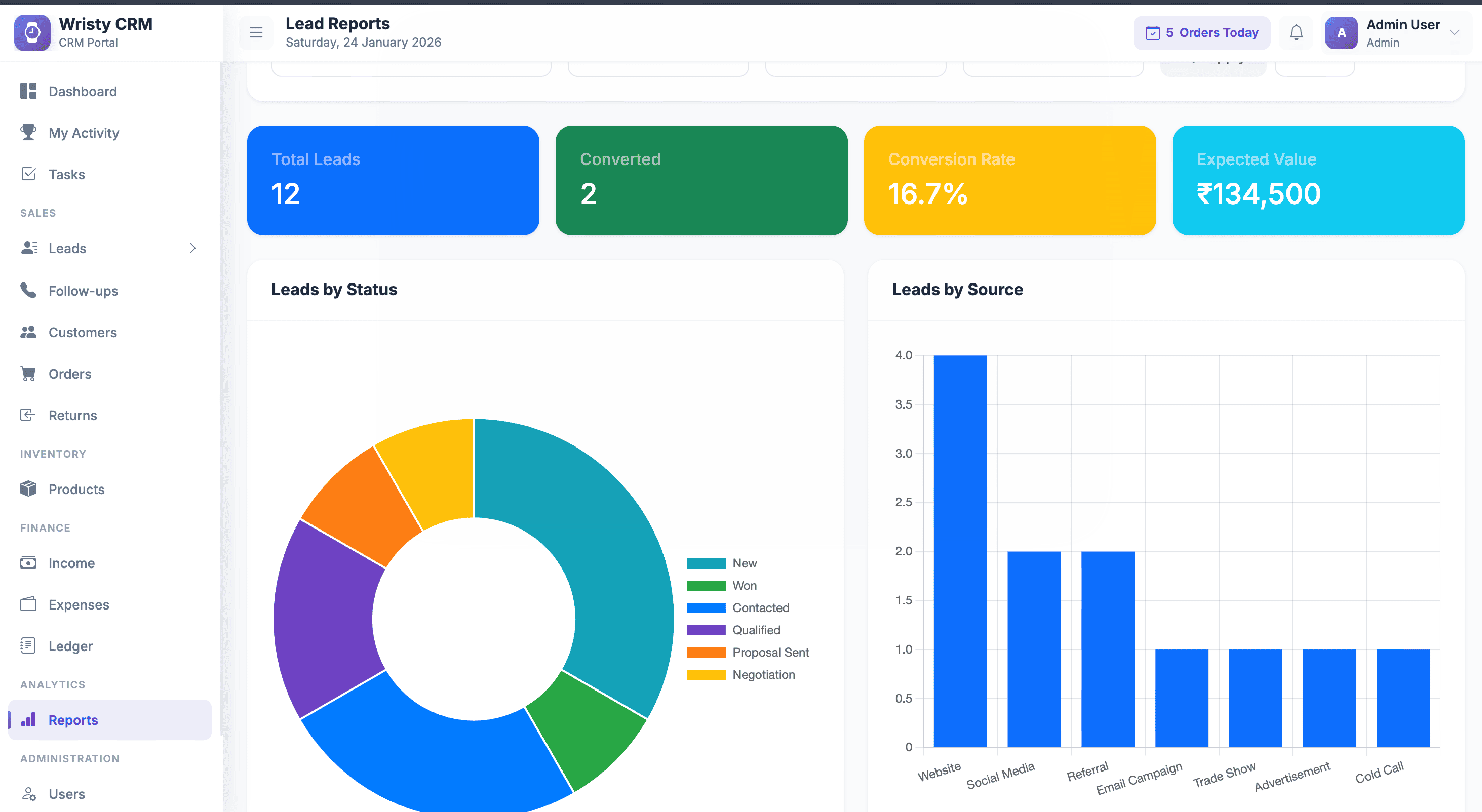Image resolution: width=1482 pixels, height=812 pixels.
Task: Click the 5 Orders Today button
Action: point(1201,33)
